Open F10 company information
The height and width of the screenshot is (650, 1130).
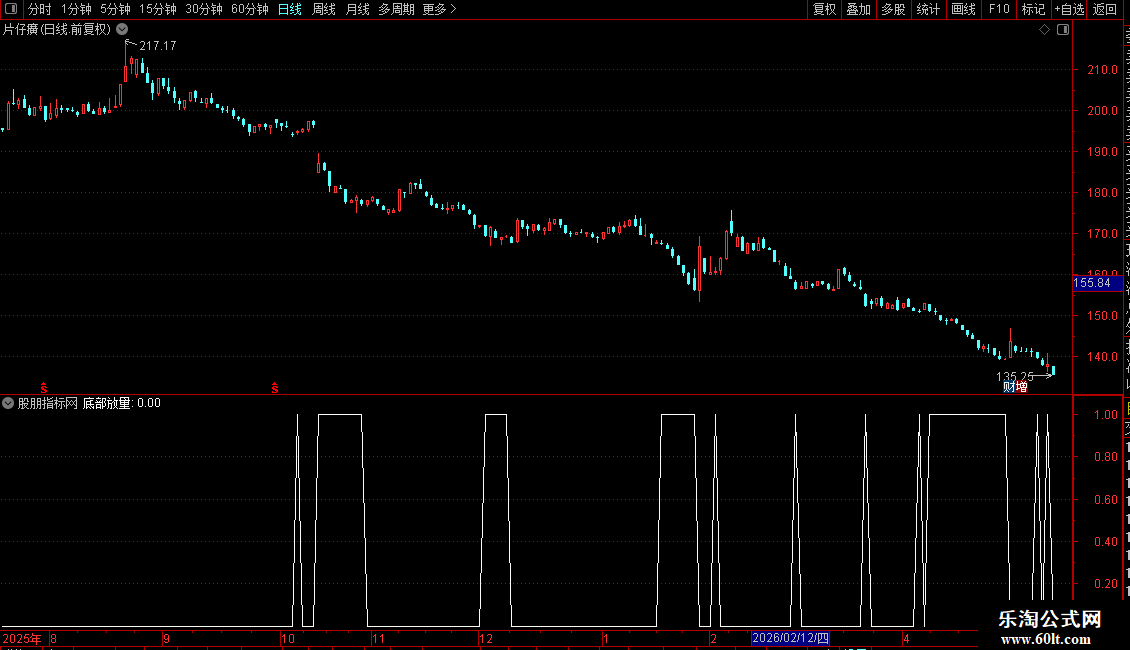(x=999, y=9)
